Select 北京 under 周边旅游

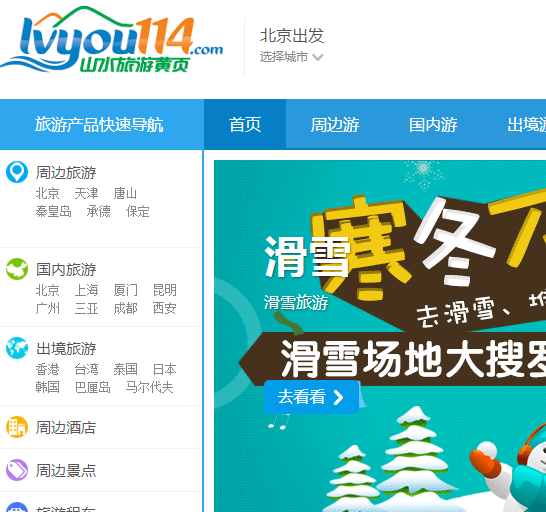[x=47, y=193]
